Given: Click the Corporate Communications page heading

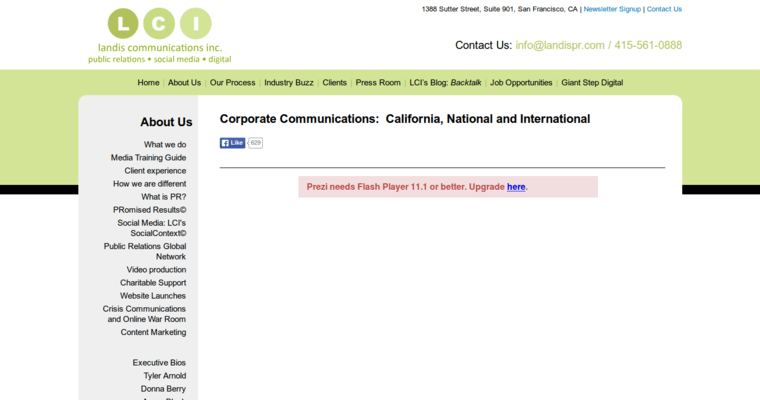Looking at the screenshot, I should [405, 119].
